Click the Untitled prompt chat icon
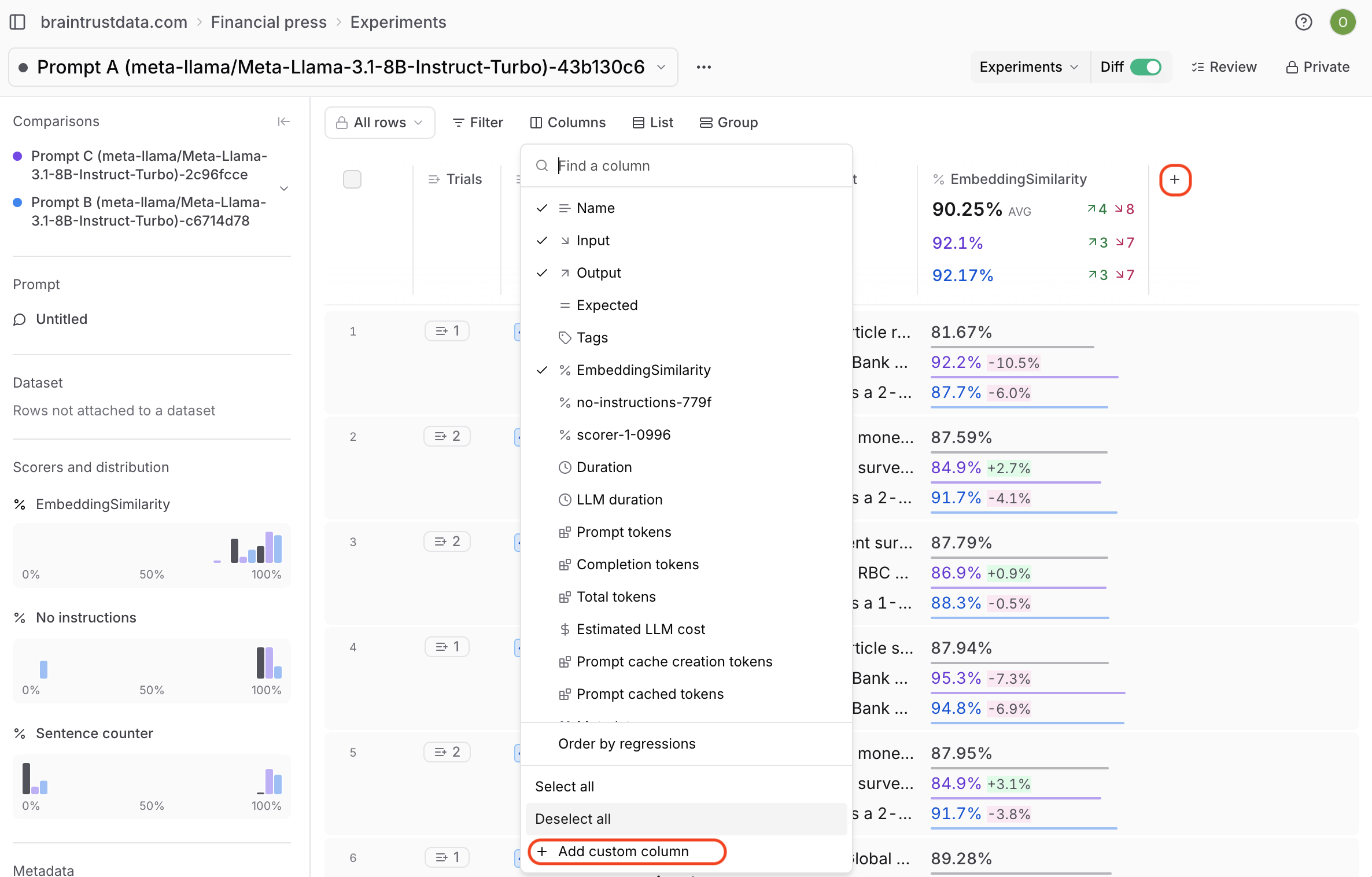This screenshot has height=877, width=1372. [x=20, y=319]
